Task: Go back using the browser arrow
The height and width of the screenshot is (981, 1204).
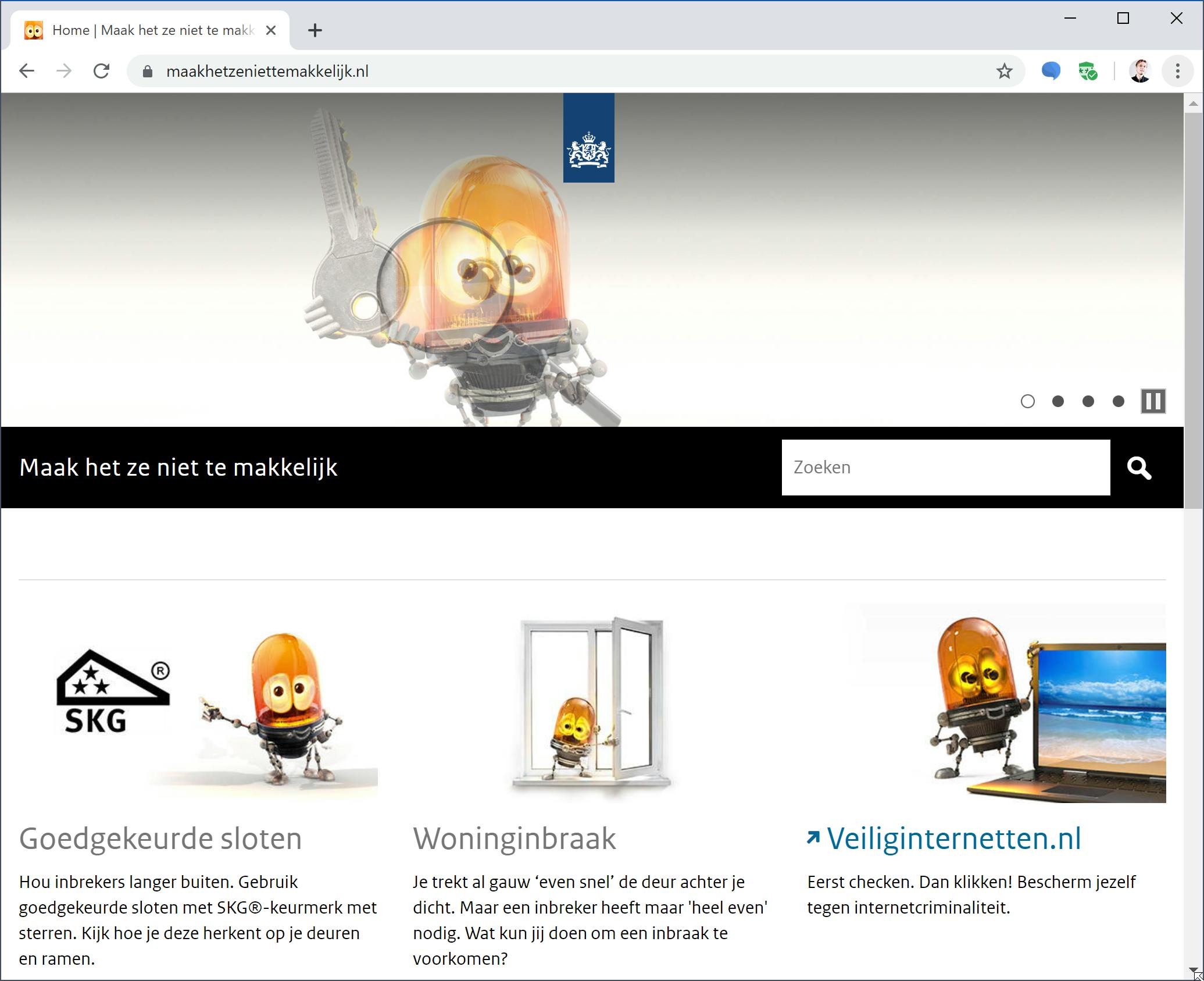Action: click(27, 72)
